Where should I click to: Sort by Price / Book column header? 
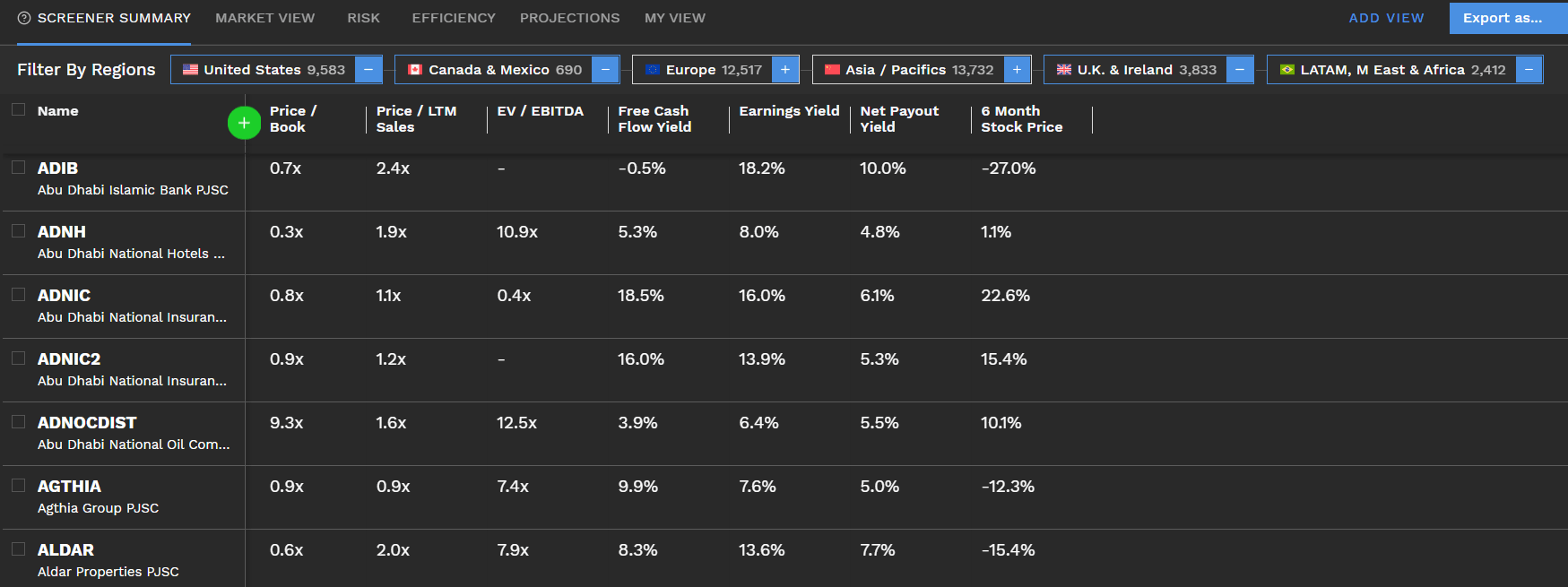[293, 119]
